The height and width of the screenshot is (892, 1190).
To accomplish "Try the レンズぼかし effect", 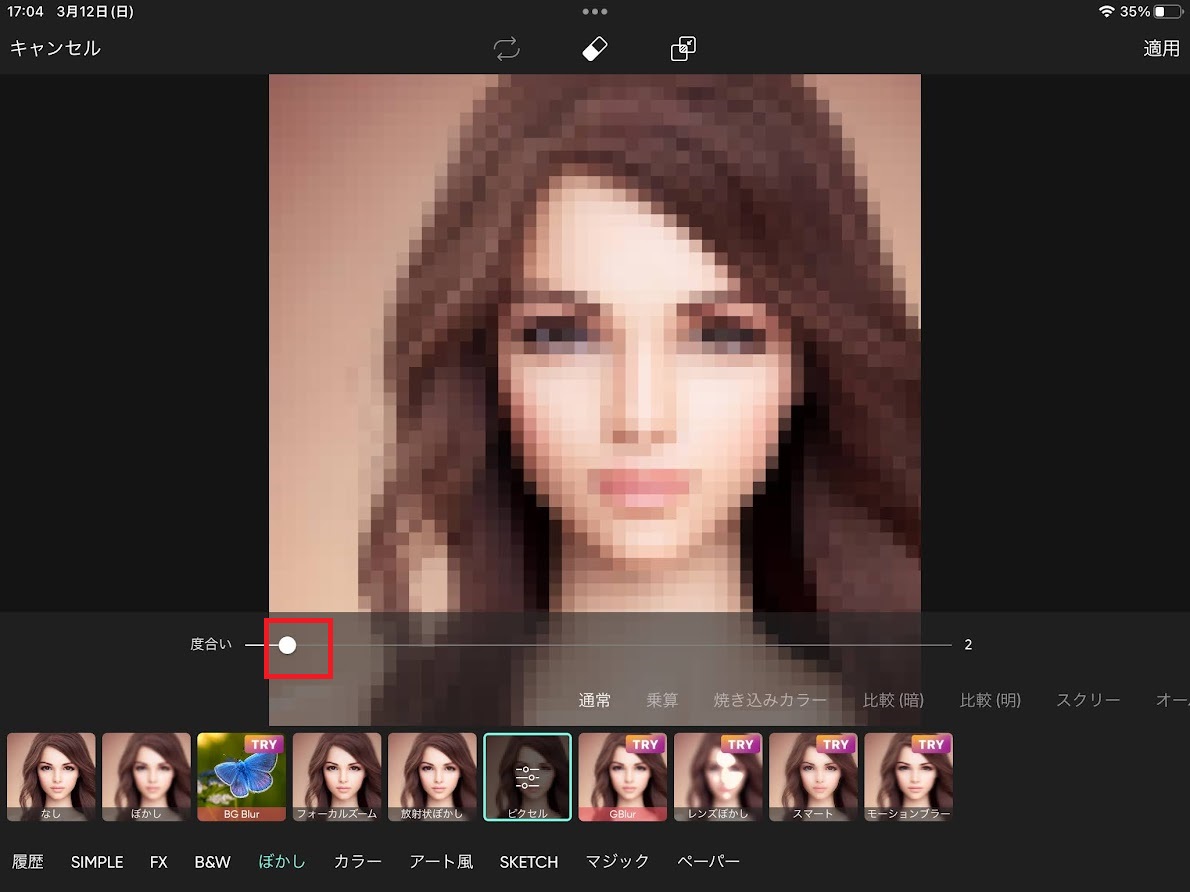I will click(x=717, y=777).
